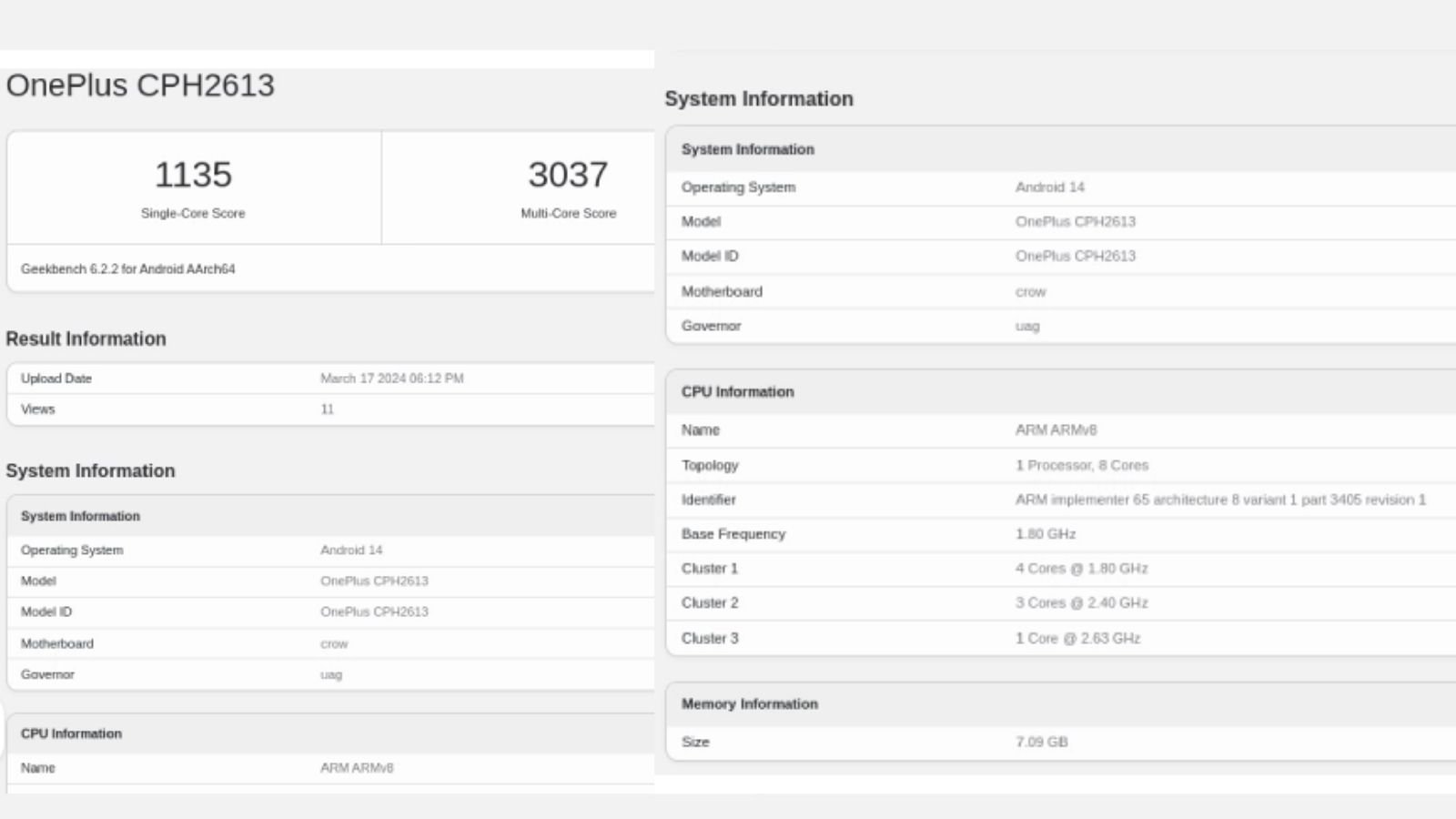Click the memory Size label
Viewport: 1456px width, 819px height.
point(695,743)
